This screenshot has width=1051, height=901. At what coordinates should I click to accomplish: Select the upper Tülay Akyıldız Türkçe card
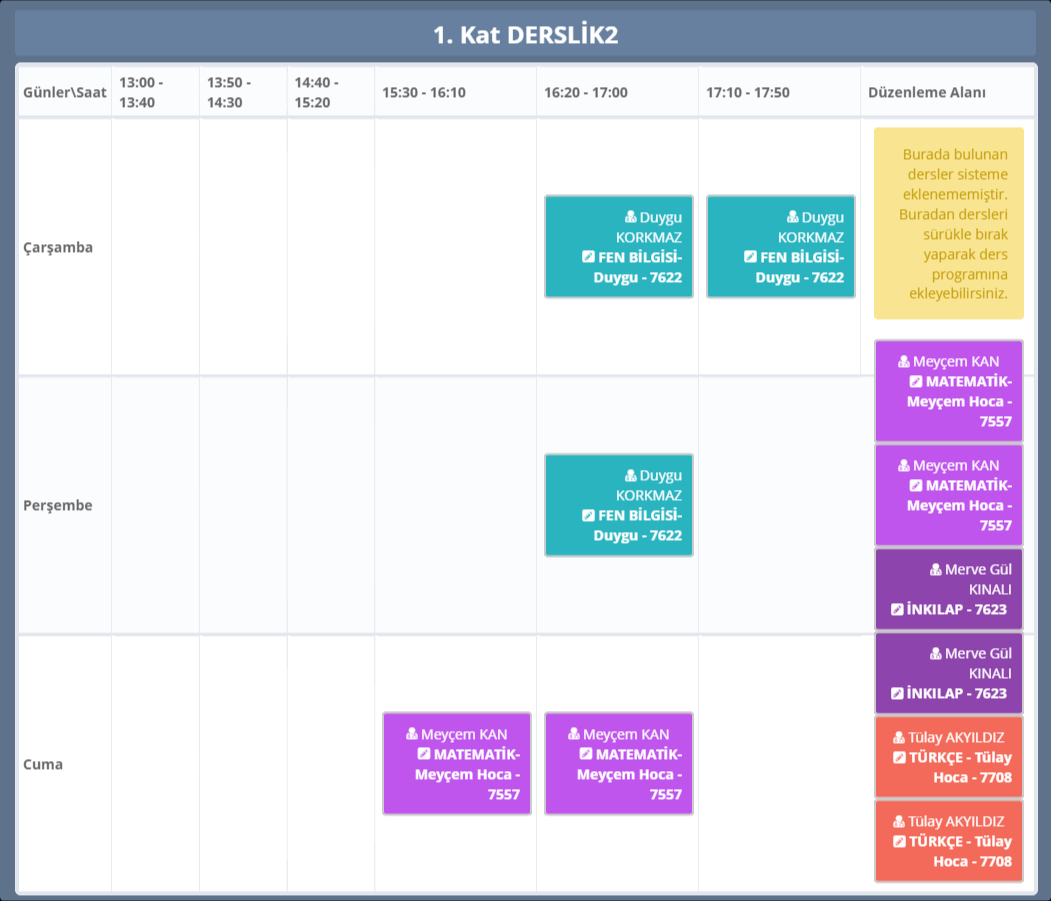pos(948,757)
